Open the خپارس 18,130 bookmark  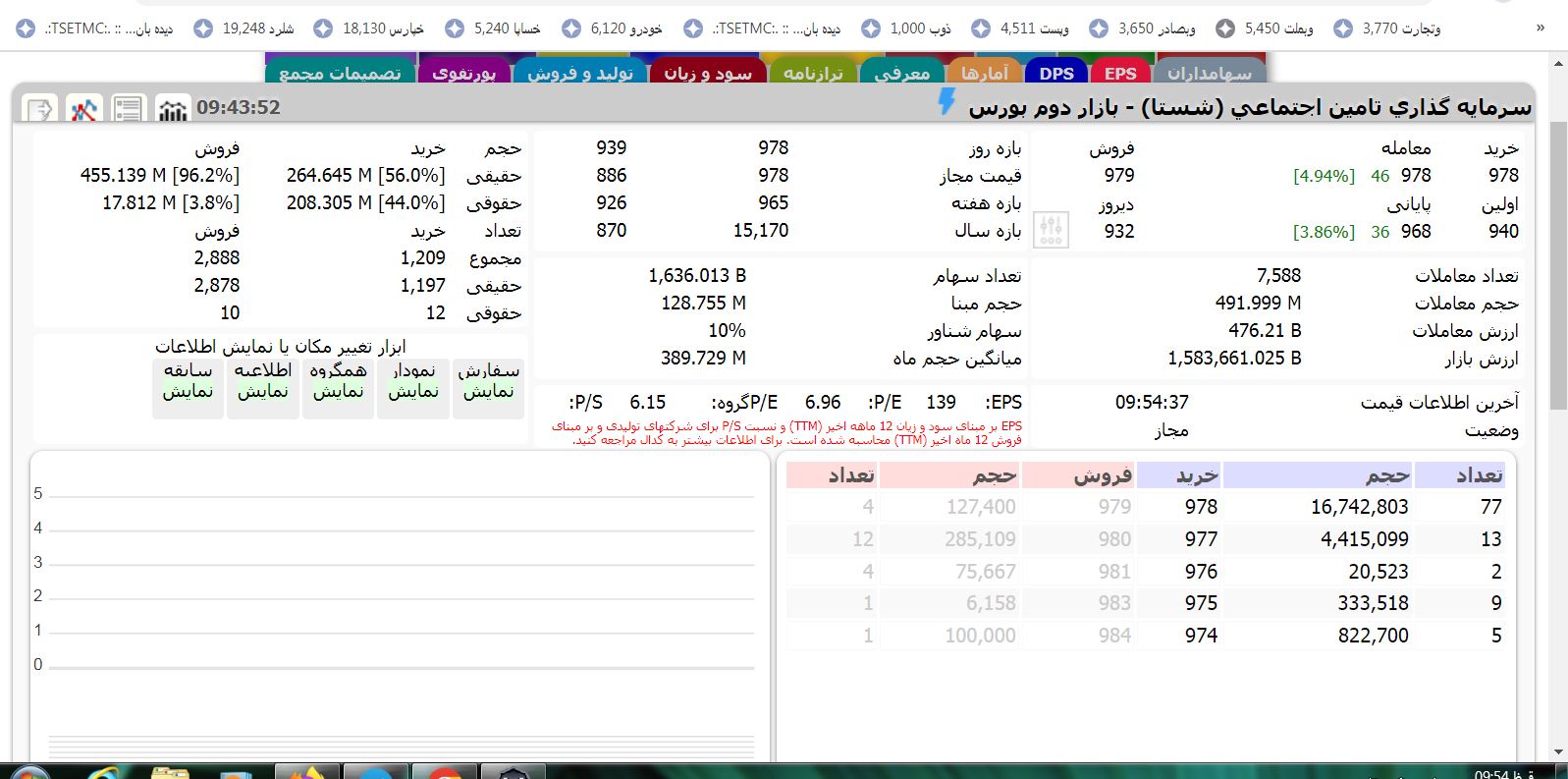369,28
